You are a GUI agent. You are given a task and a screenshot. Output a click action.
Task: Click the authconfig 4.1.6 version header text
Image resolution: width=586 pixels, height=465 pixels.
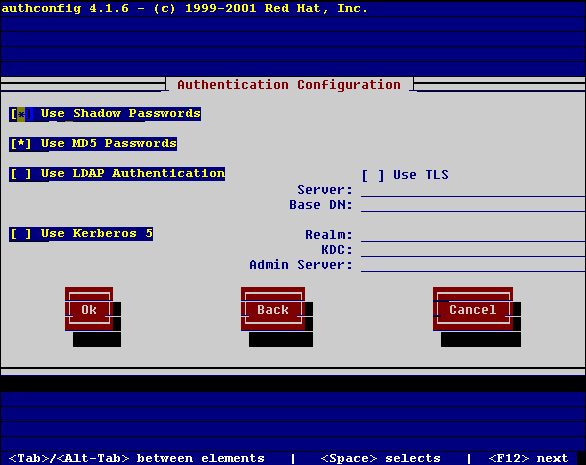(x=185, y=8)
